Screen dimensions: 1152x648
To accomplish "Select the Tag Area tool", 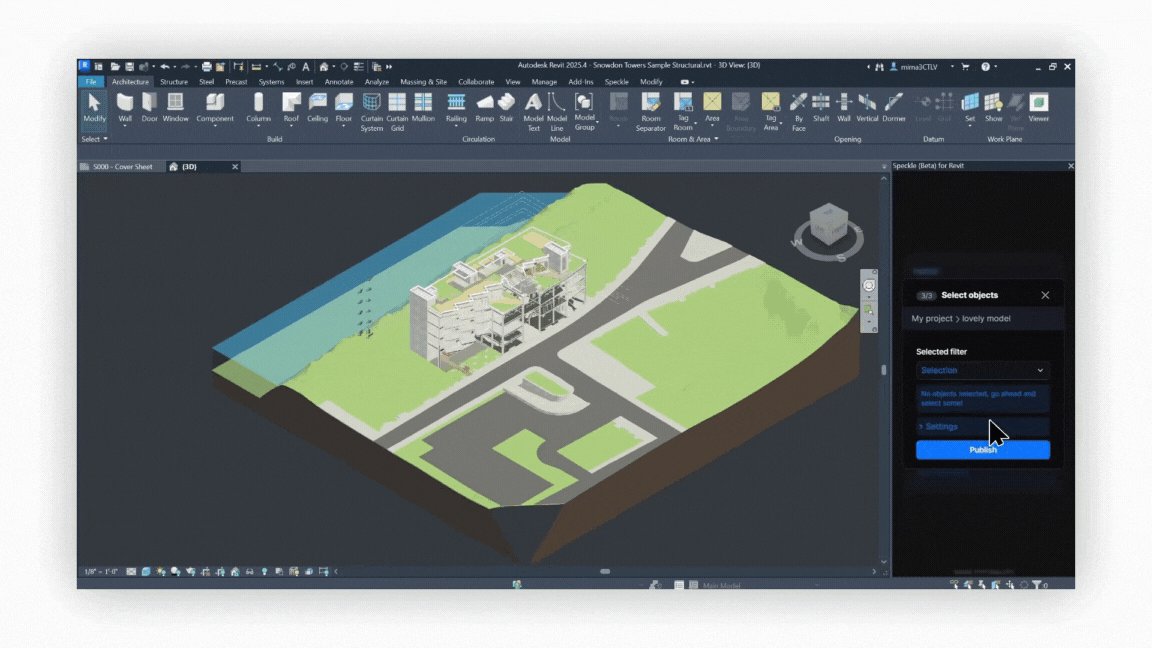I will 770,112.
